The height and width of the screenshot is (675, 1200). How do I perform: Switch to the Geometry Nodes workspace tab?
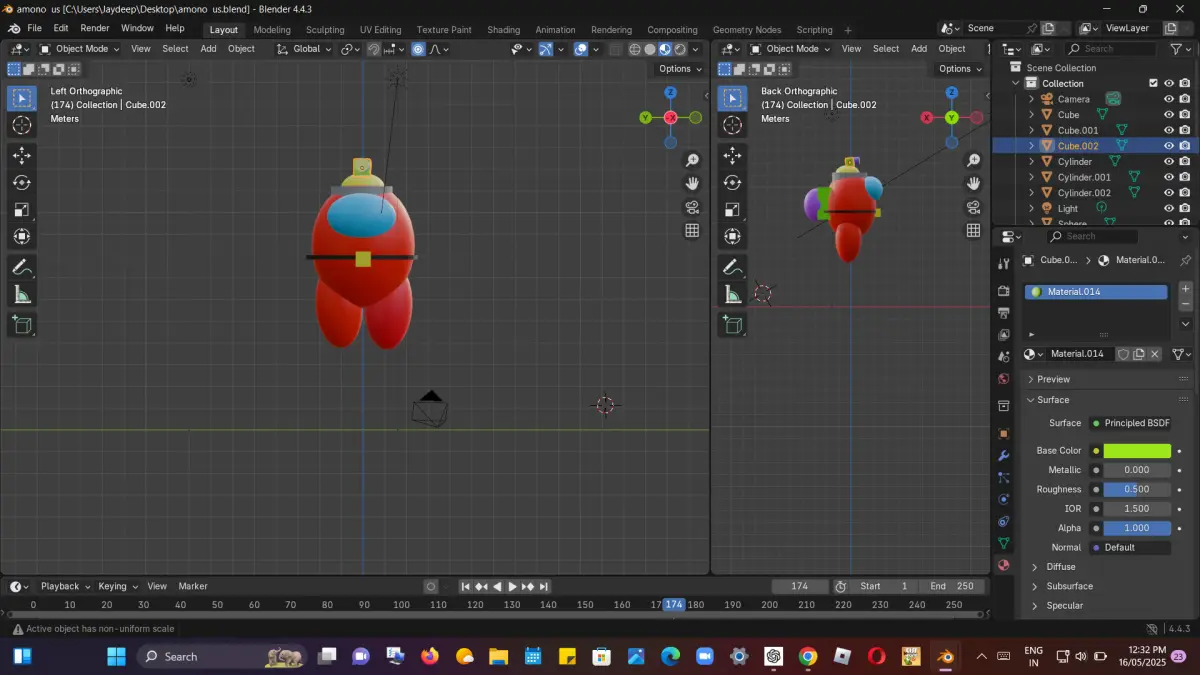[746, 30]
